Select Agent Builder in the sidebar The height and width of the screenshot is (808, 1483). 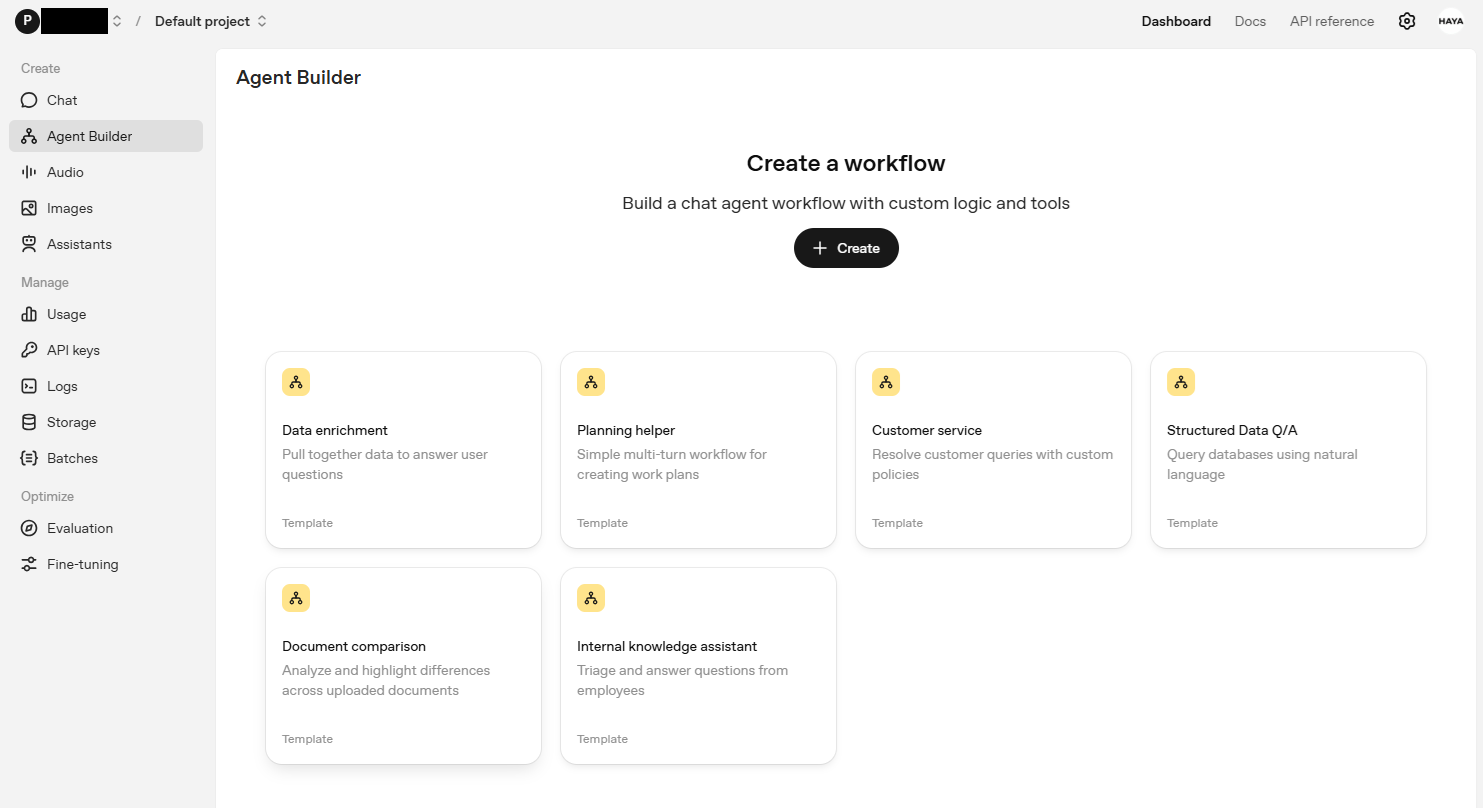click(89, 136)
